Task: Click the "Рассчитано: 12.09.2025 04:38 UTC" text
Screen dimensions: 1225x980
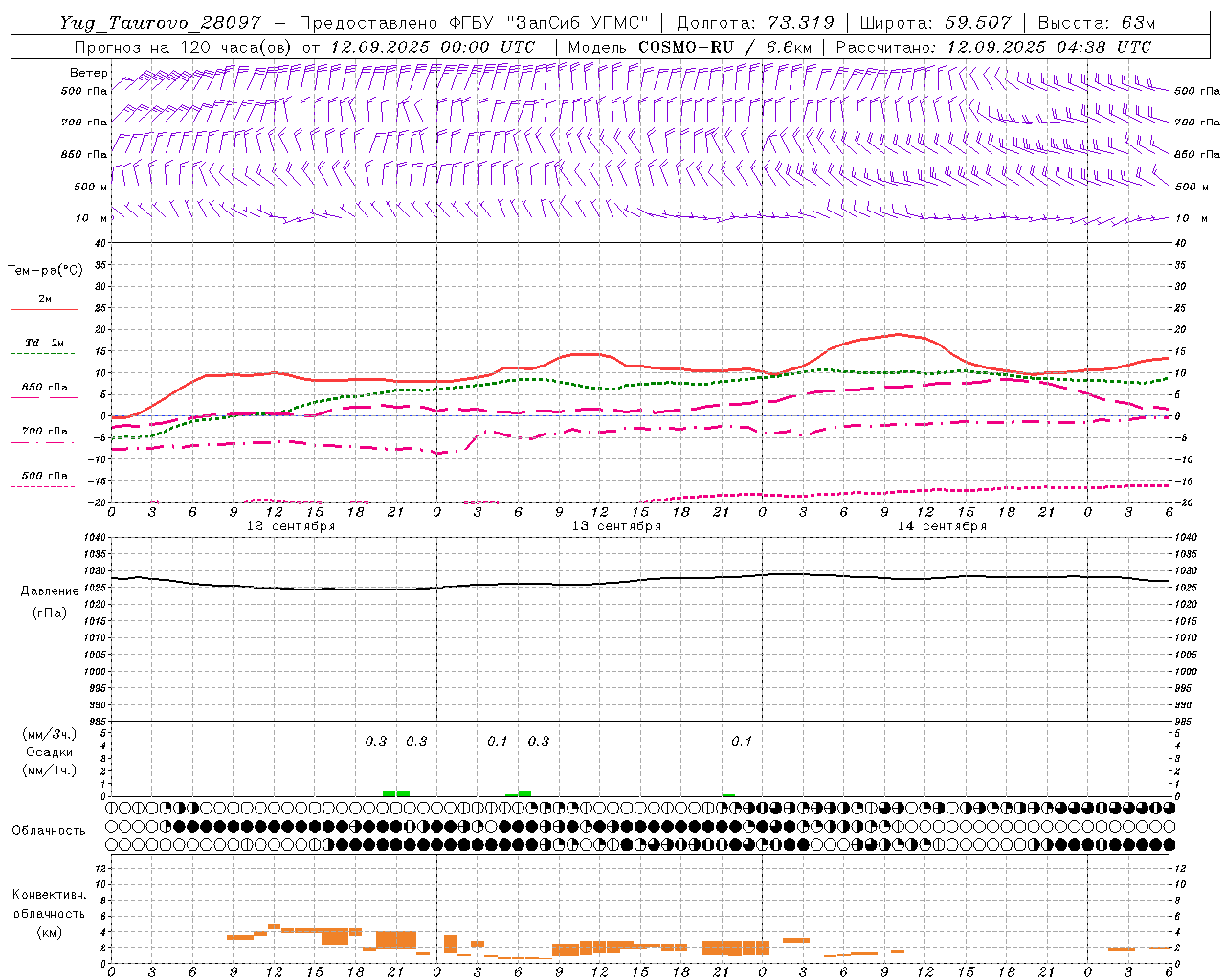Action: [993, 47]
